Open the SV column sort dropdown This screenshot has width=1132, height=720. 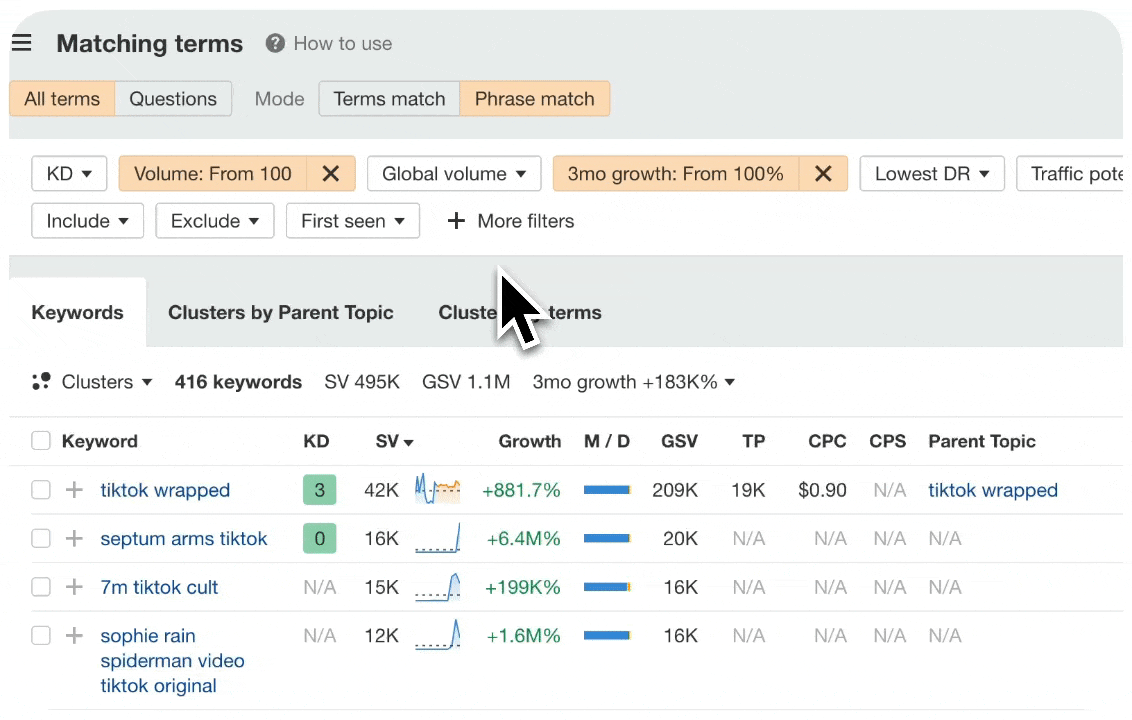coord(393,441)
